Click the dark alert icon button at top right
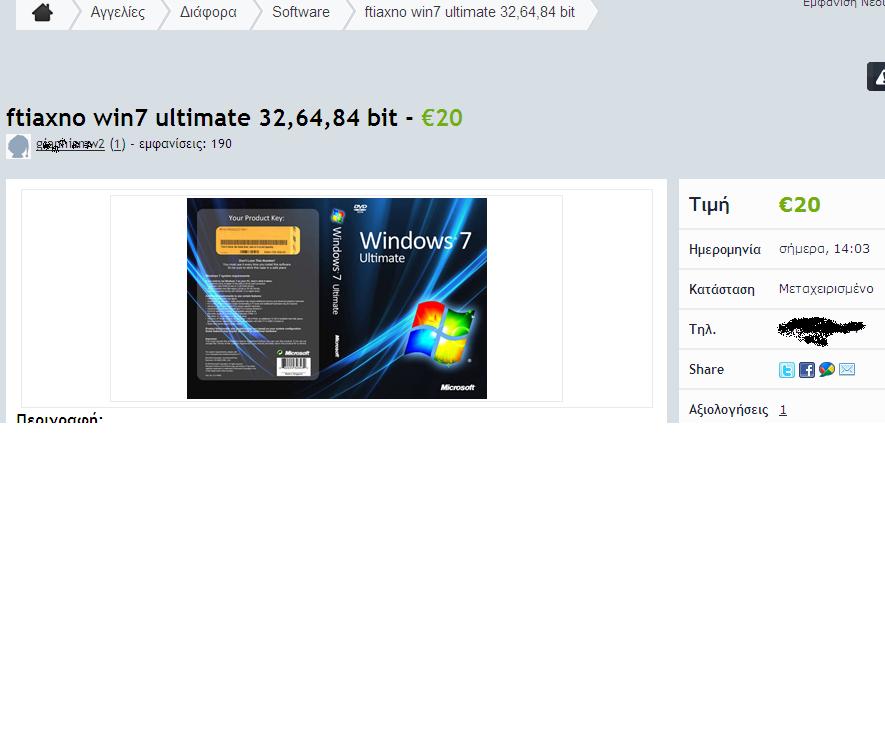The image size is (885, 748). [x=877, y=76]
